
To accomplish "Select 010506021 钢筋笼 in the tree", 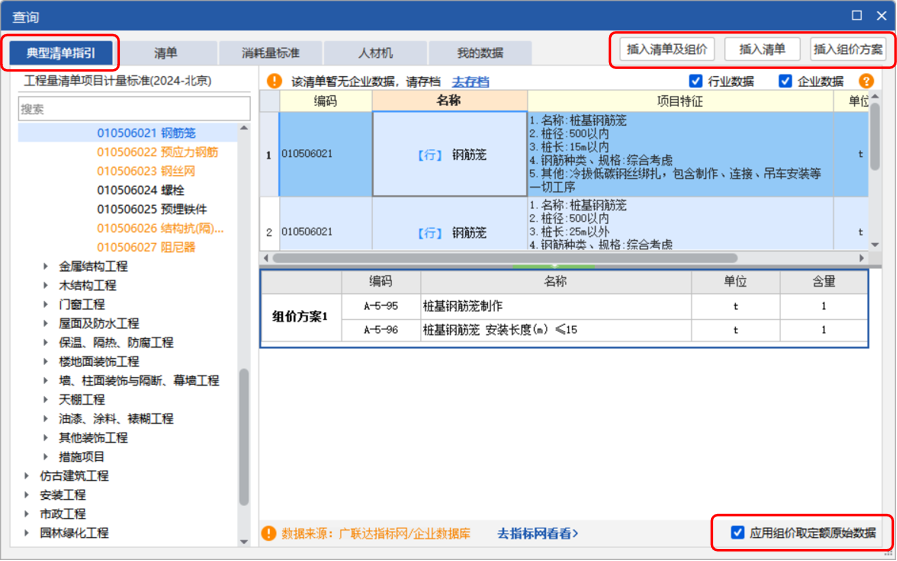I will [146, 133].
